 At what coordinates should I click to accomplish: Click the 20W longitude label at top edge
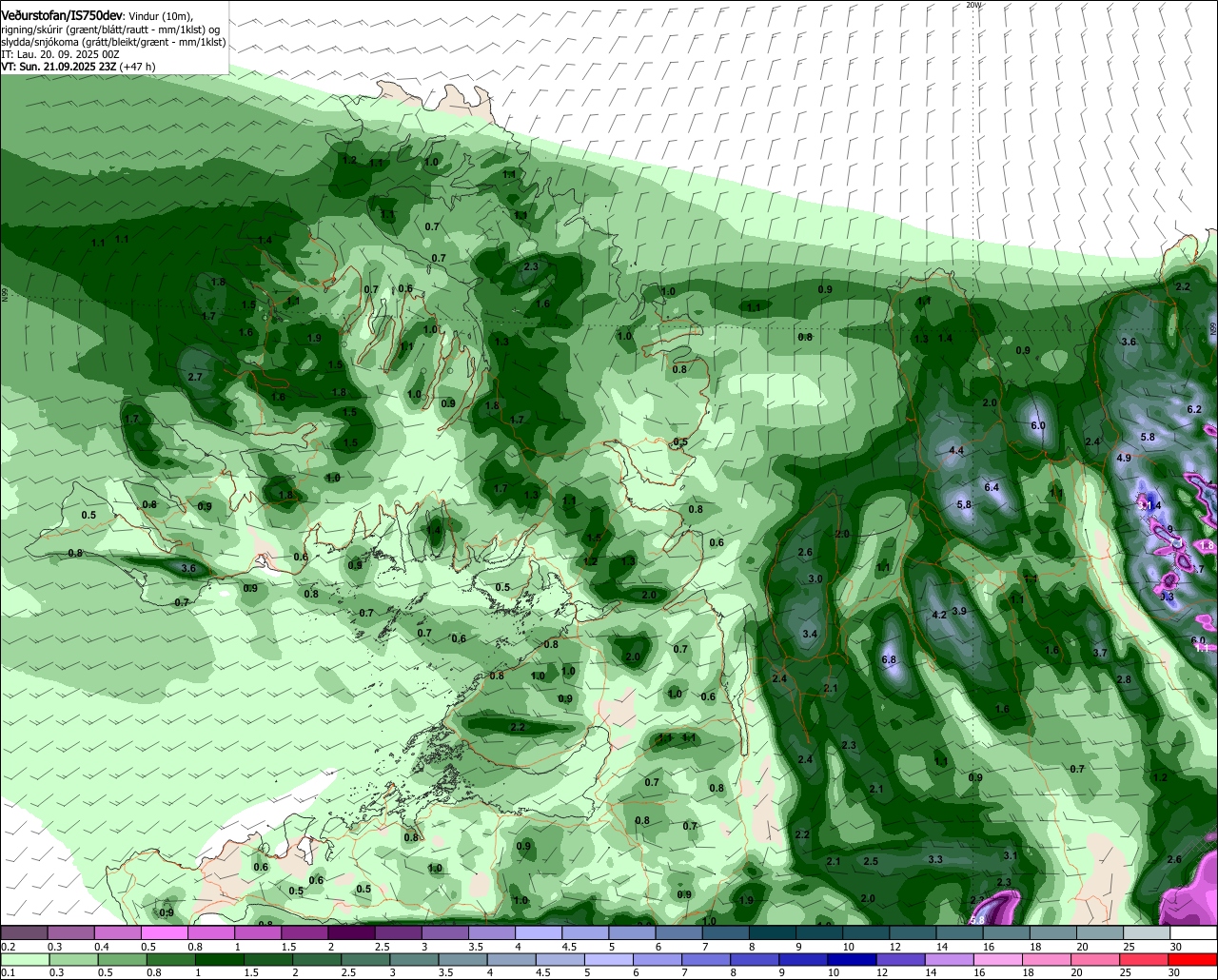pyautogui.click(x=972, y=5)
